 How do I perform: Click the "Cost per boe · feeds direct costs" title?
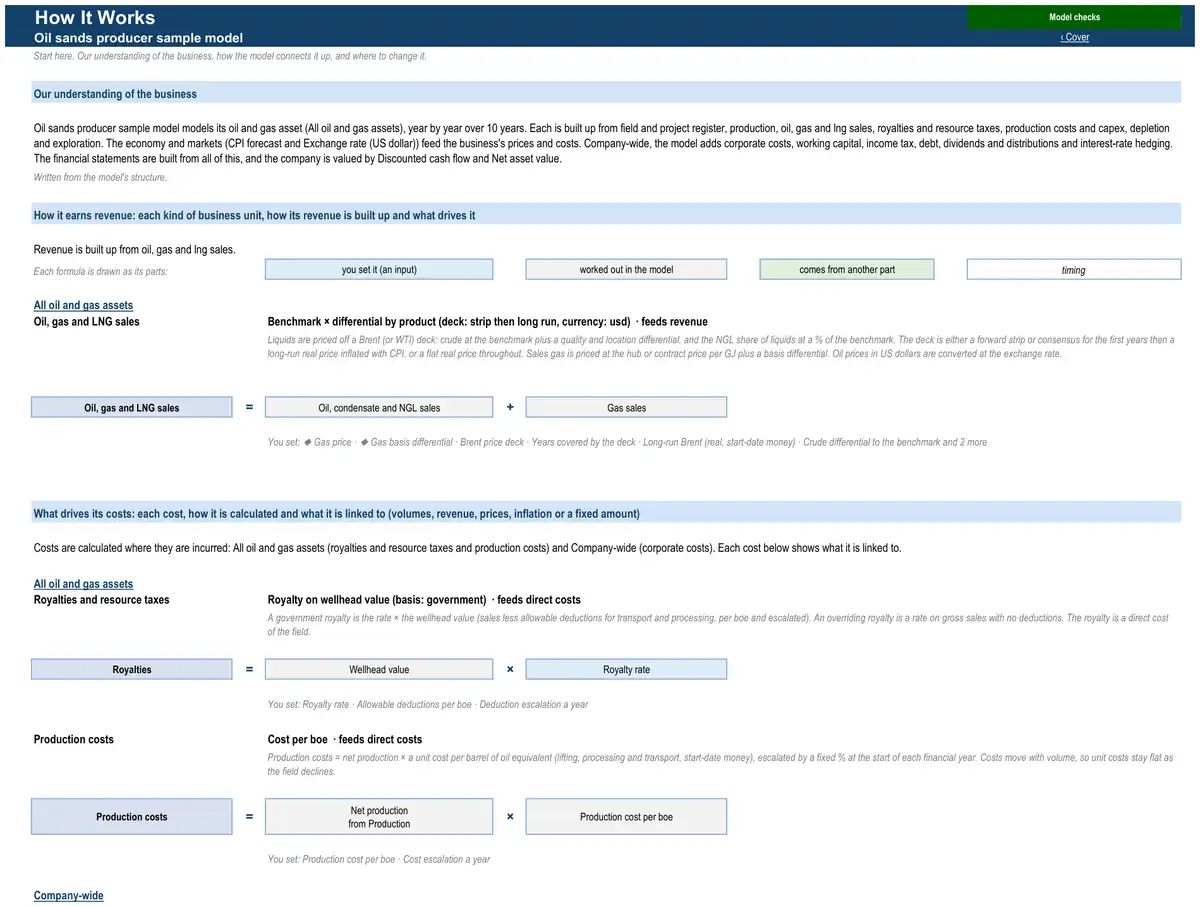pyautogui.click(x=345, y=739)
